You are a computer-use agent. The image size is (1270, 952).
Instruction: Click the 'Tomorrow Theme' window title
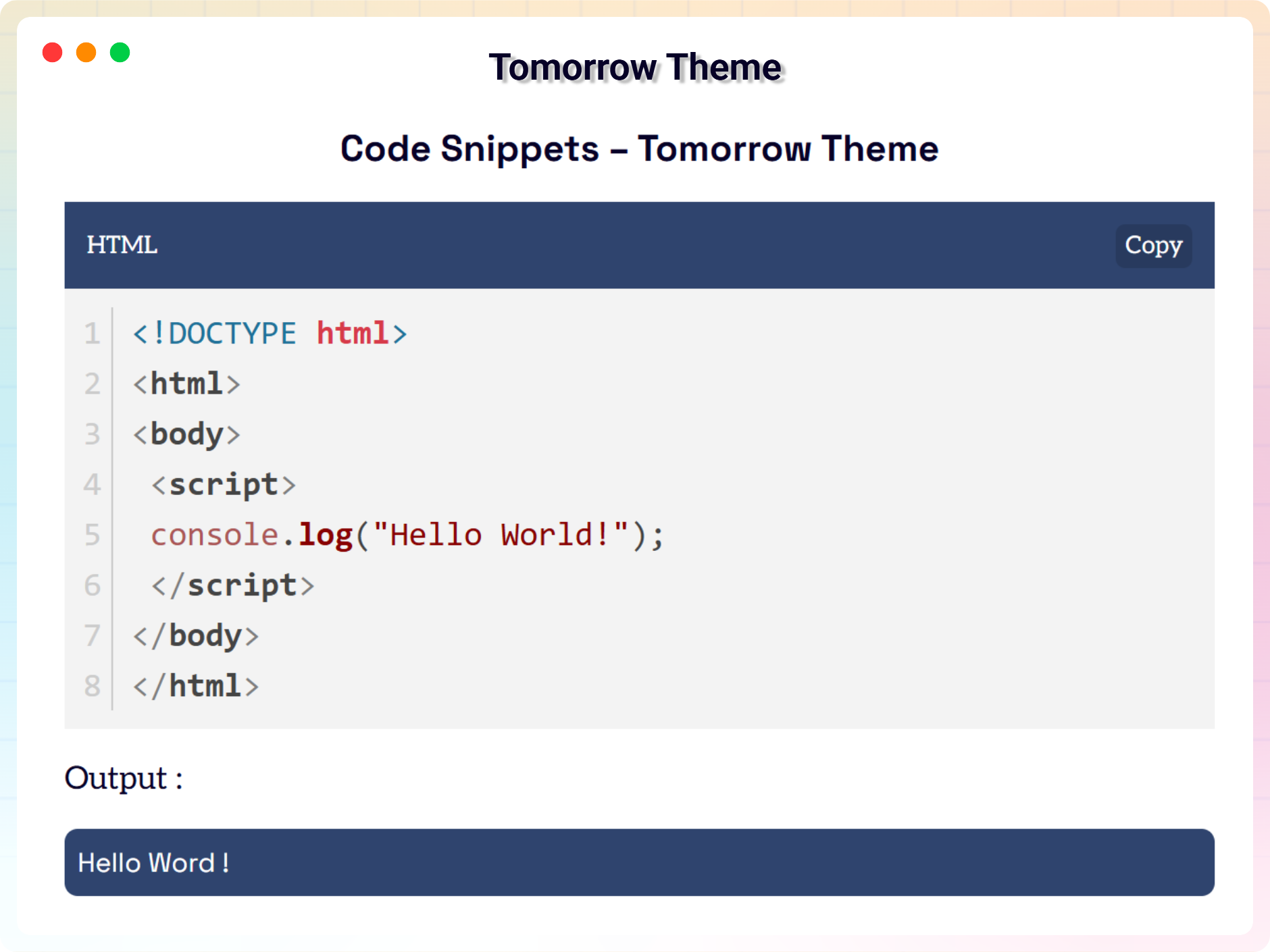pyautogui.click(x=635, y=68)
